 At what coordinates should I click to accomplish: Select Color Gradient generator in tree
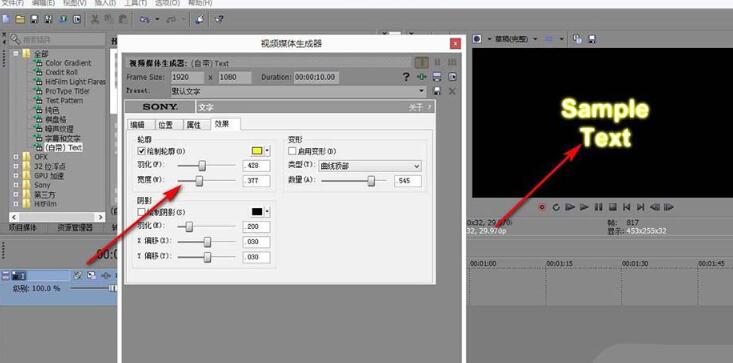(x=68, y=63)
